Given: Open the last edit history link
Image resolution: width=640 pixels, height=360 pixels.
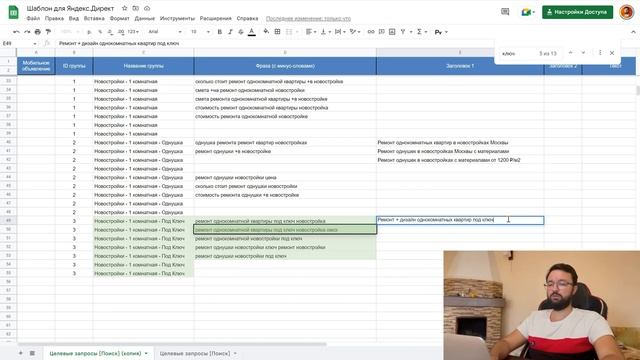Looking at the screenshot, I should coord(308,18).
